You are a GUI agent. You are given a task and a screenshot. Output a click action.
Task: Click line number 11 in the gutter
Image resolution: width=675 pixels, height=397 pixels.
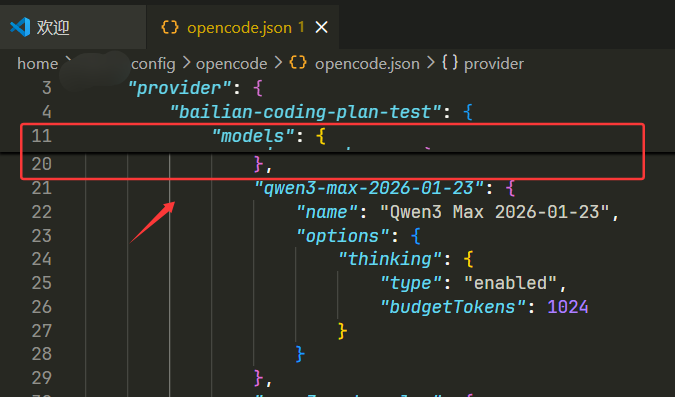[42, 136]
